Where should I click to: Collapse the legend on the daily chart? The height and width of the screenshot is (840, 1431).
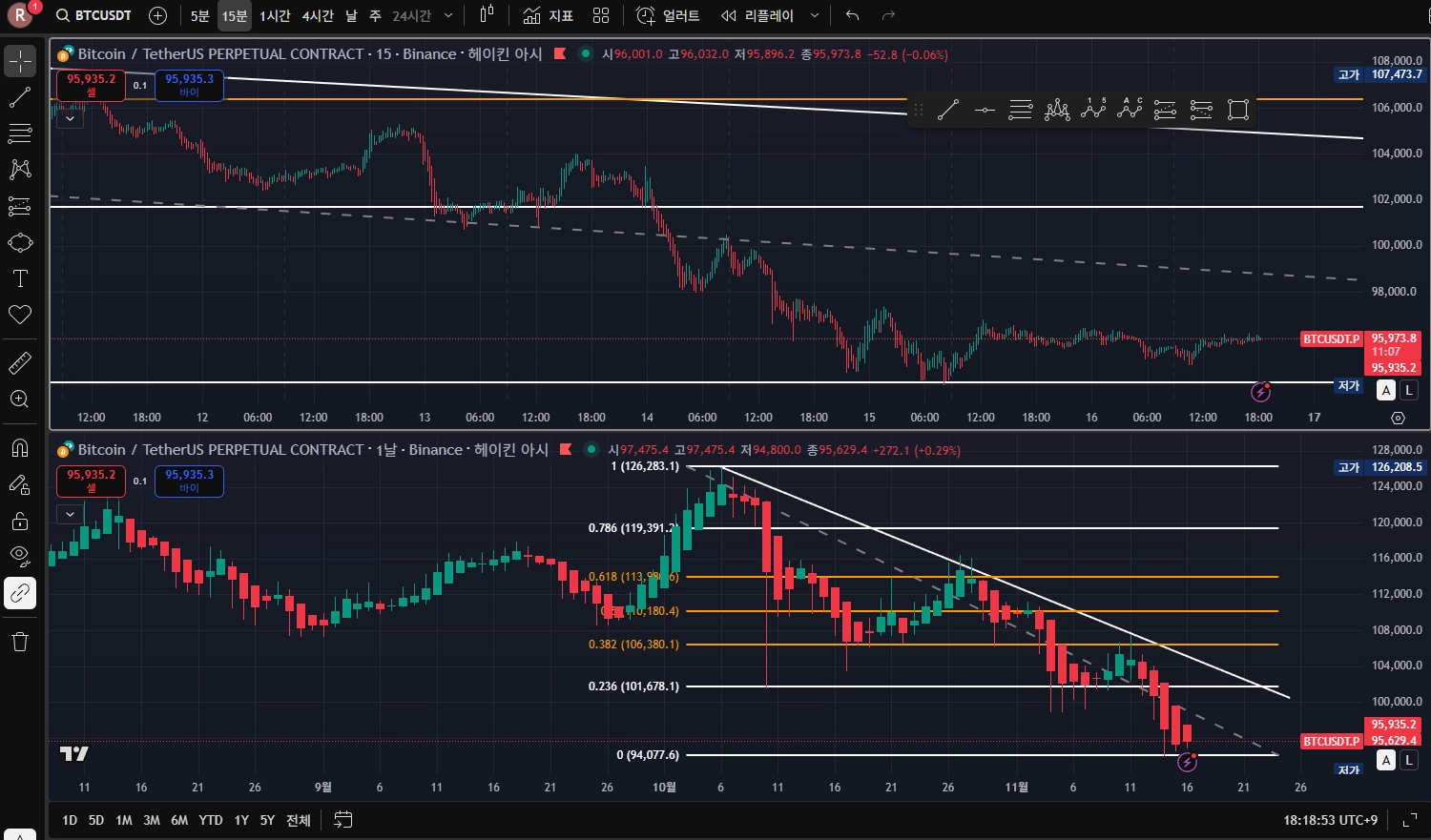[70, 515]
